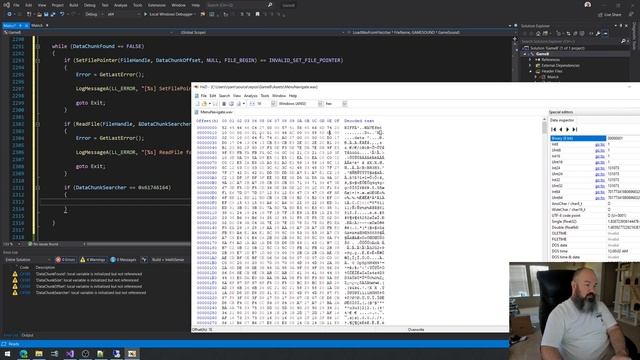Click Open file icon in HxD toolbar
640x360 pixels.
click(204, 104)
